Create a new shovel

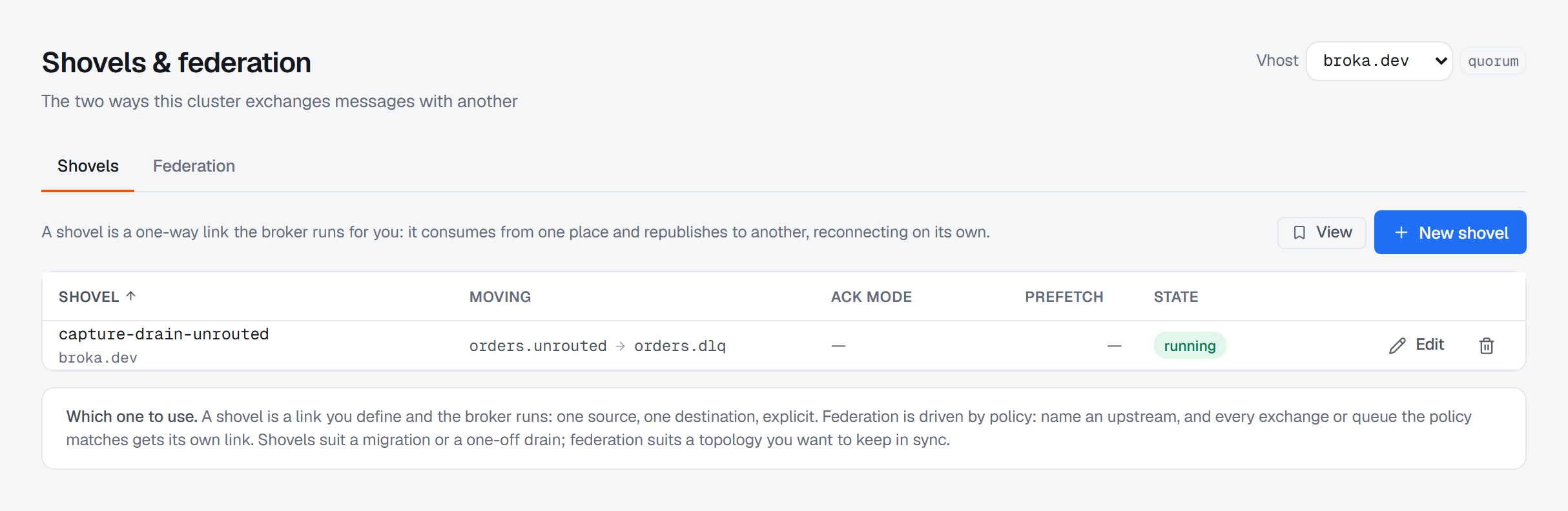coord(1450,232)
